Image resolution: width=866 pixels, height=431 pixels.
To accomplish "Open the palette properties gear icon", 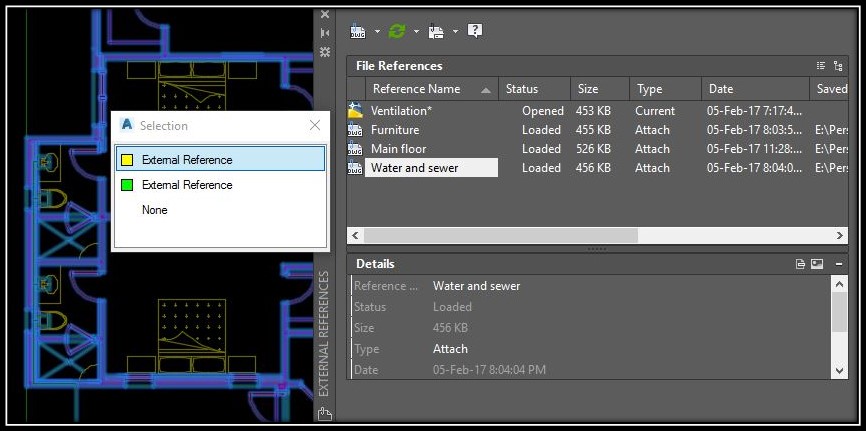I will coord(325,52).
